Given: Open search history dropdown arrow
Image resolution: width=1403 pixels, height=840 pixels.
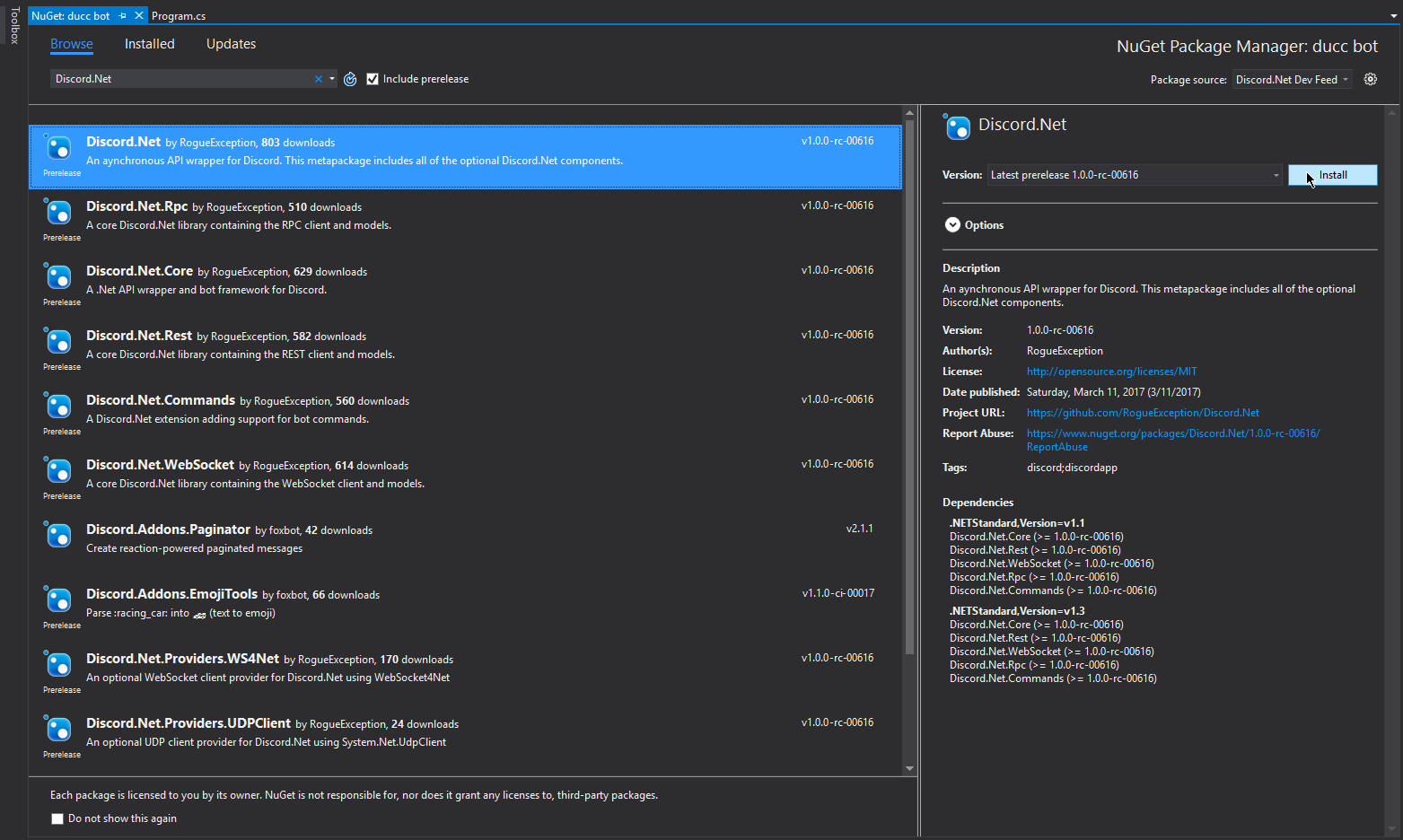Looking at the screenshot, I should (x=332, y=79).
